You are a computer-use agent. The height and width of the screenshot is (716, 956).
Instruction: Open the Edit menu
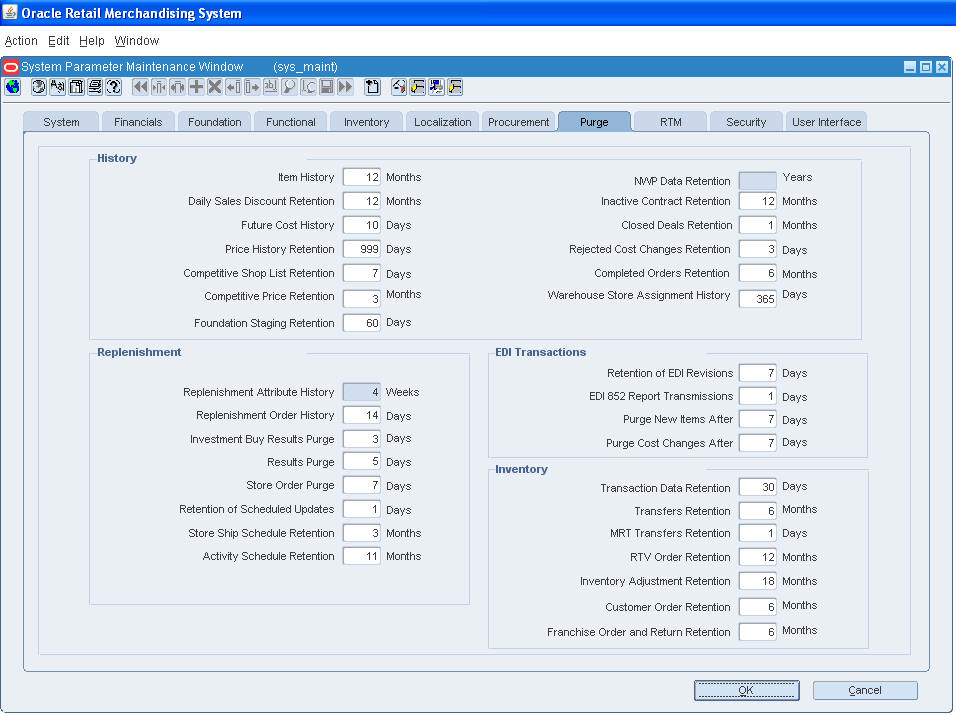(x=59, y=41)
